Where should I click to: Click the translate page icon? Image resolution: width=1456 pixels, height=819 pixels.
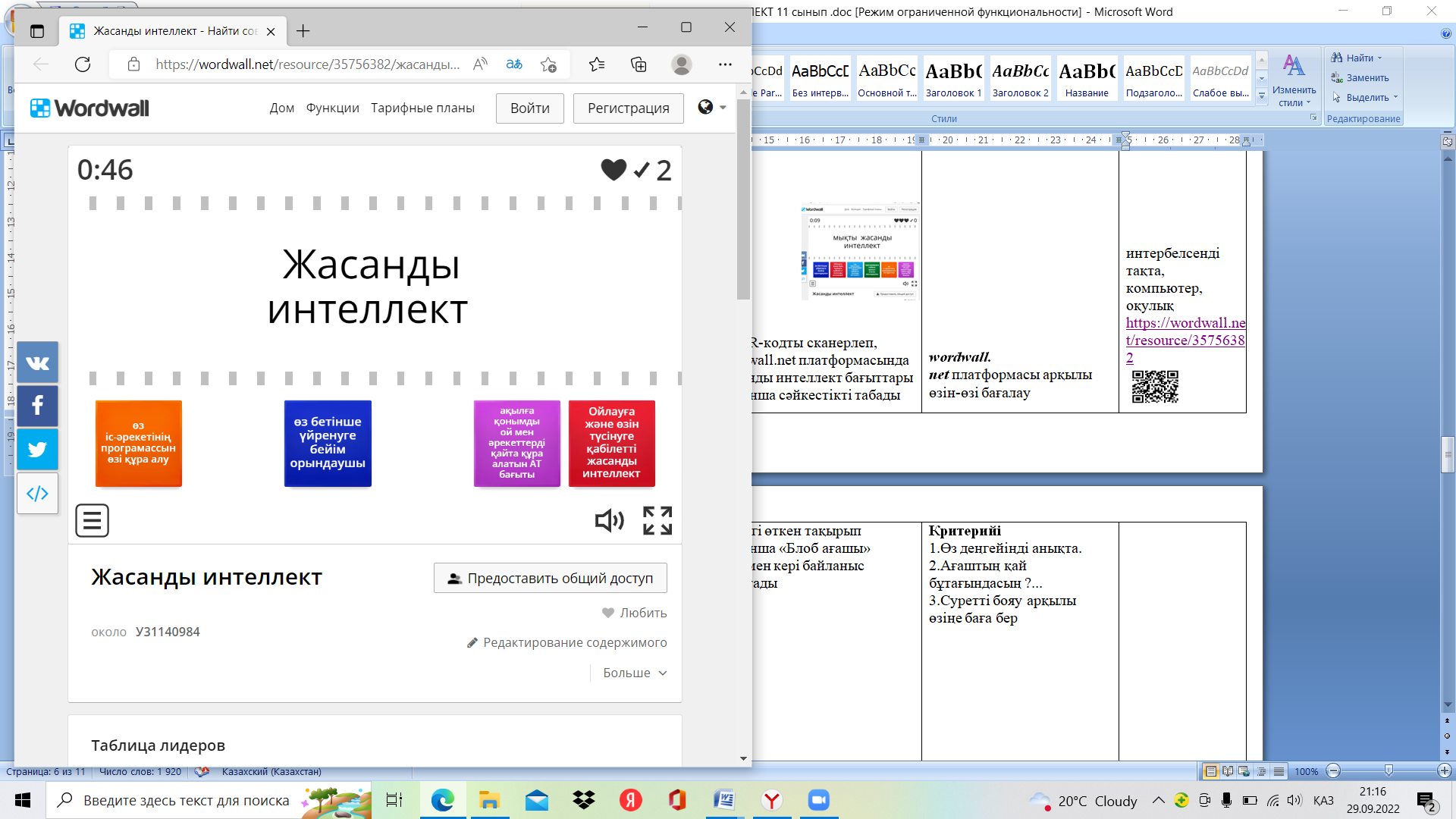[514, 64]
